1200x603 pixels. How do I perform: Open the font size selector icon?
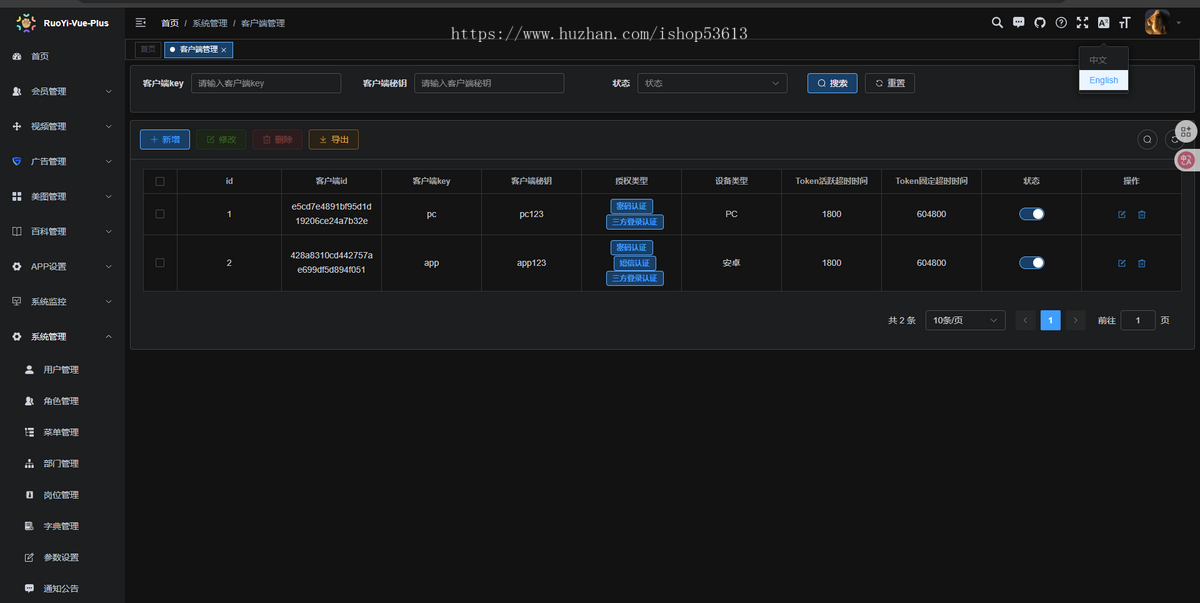[1125, 22]
